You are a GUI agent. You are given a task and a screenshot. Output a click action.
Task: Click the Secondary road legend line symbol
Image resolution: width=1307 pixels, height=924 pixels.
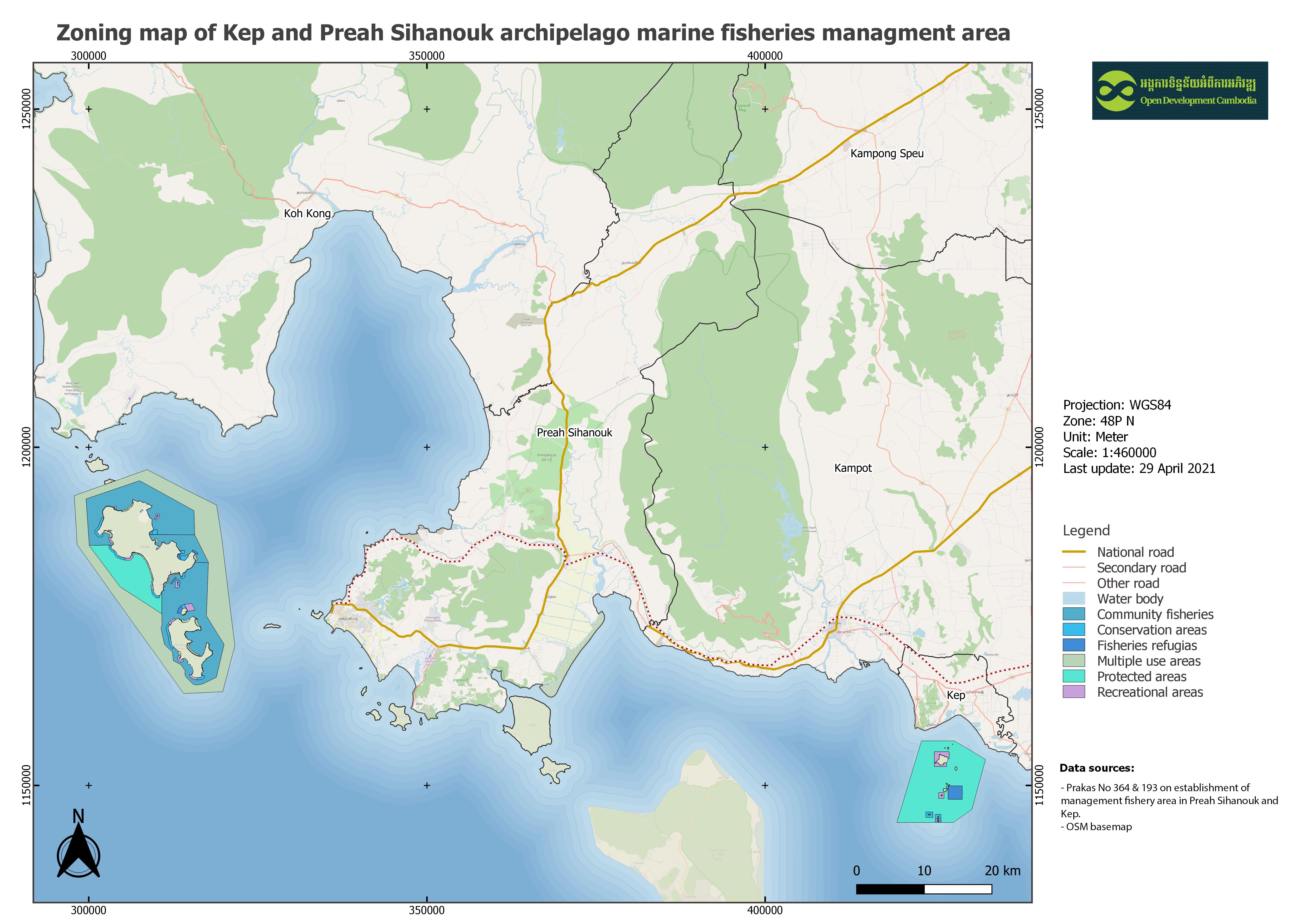click(x=1074, y=568)
